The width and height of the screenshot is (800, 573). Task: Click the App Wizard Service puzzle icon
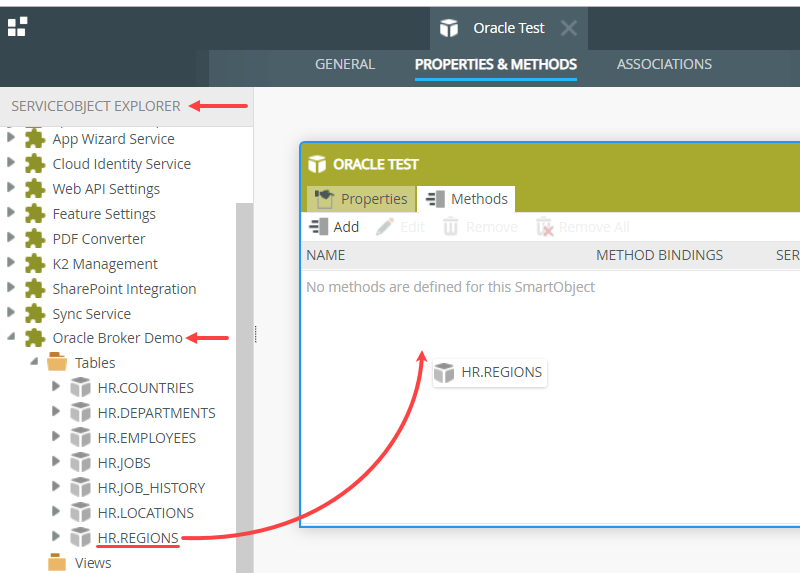coord(35,138)
